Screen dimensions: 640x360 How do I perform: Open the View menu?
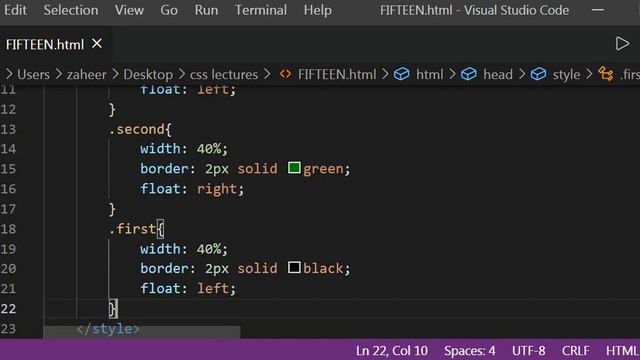(x=129, y=10)
